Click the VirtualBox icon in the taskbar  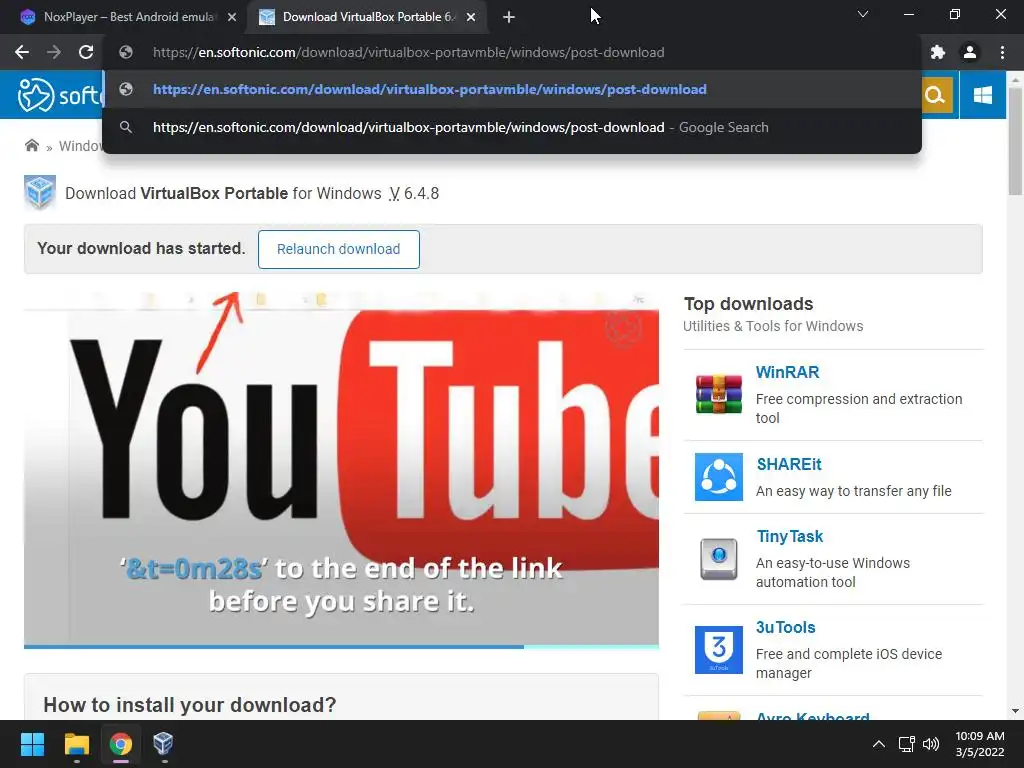click(163, 744)
